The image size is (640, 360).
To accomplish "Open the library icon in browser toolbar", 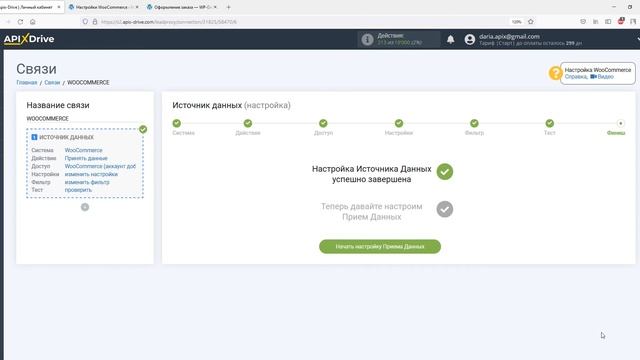I will point(596,22).
